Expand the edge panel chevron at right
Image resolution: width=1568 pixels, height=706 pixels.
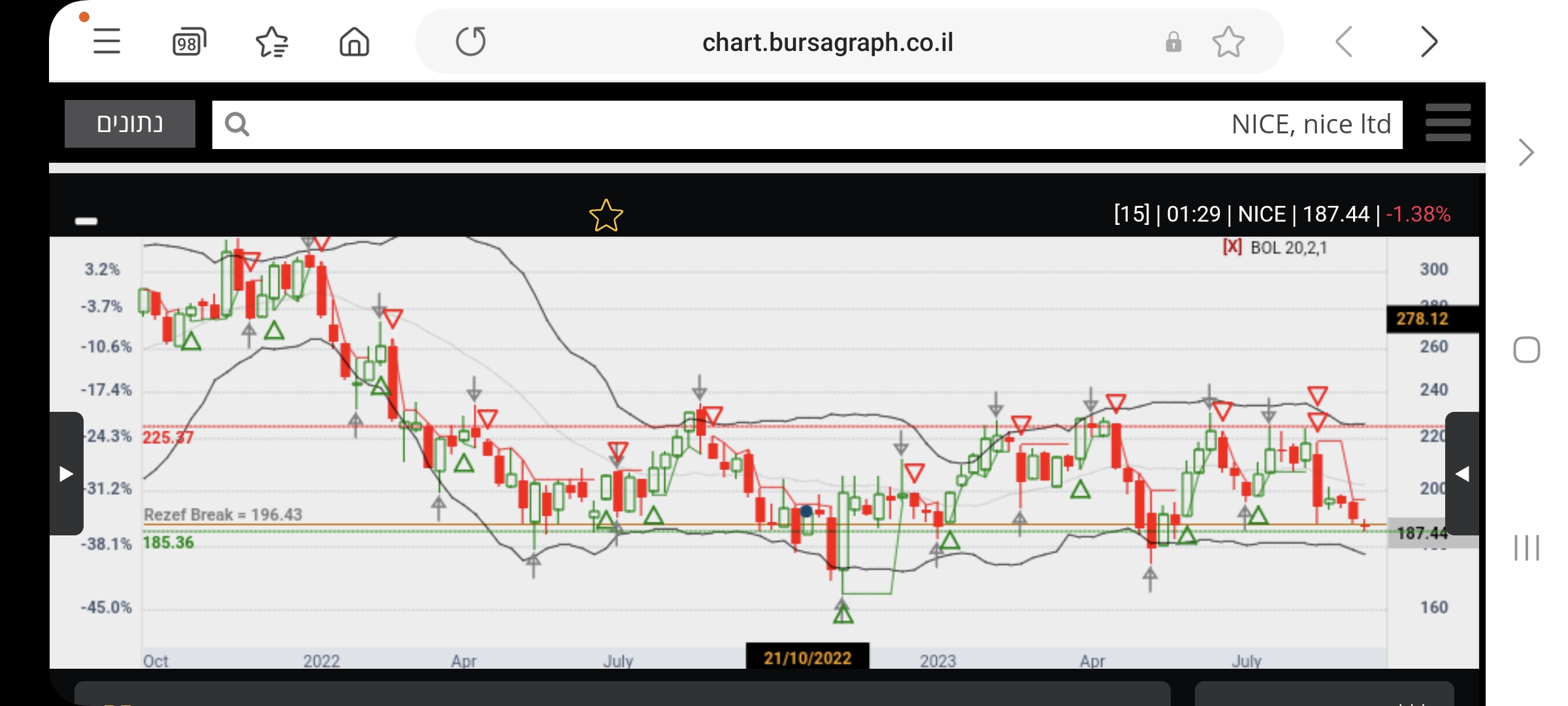pyautogui.click(x=1526, y=152)
